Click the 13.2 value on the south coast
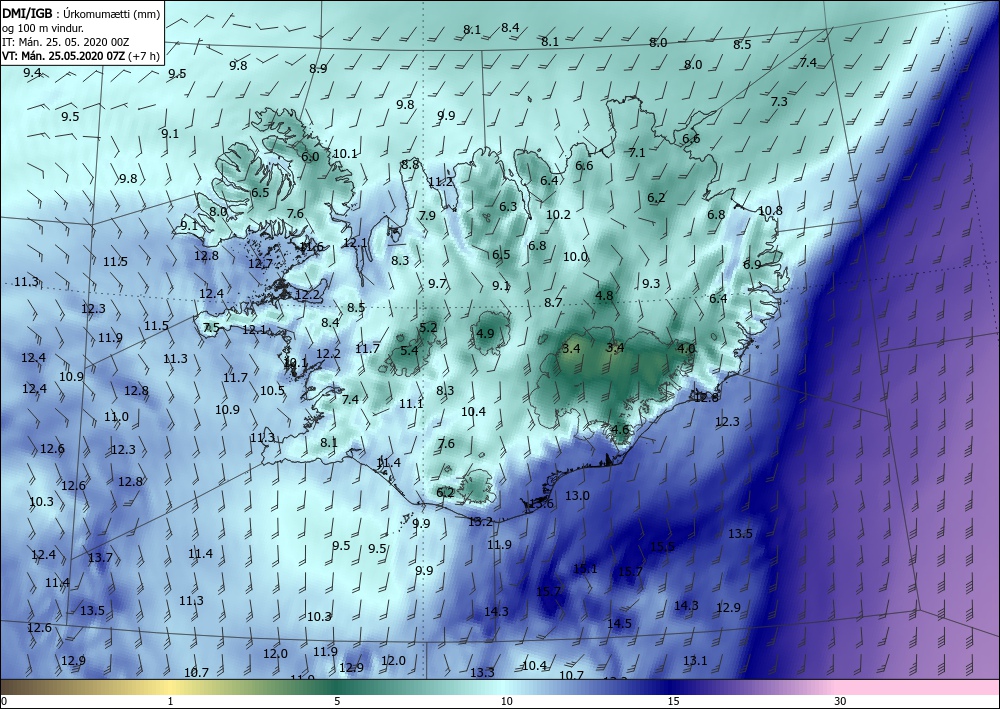 (480, 522)
